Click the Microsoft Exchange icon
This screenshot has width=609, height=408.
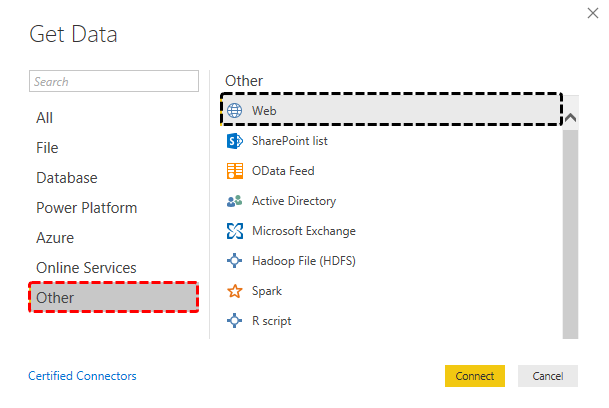(235, 231)
